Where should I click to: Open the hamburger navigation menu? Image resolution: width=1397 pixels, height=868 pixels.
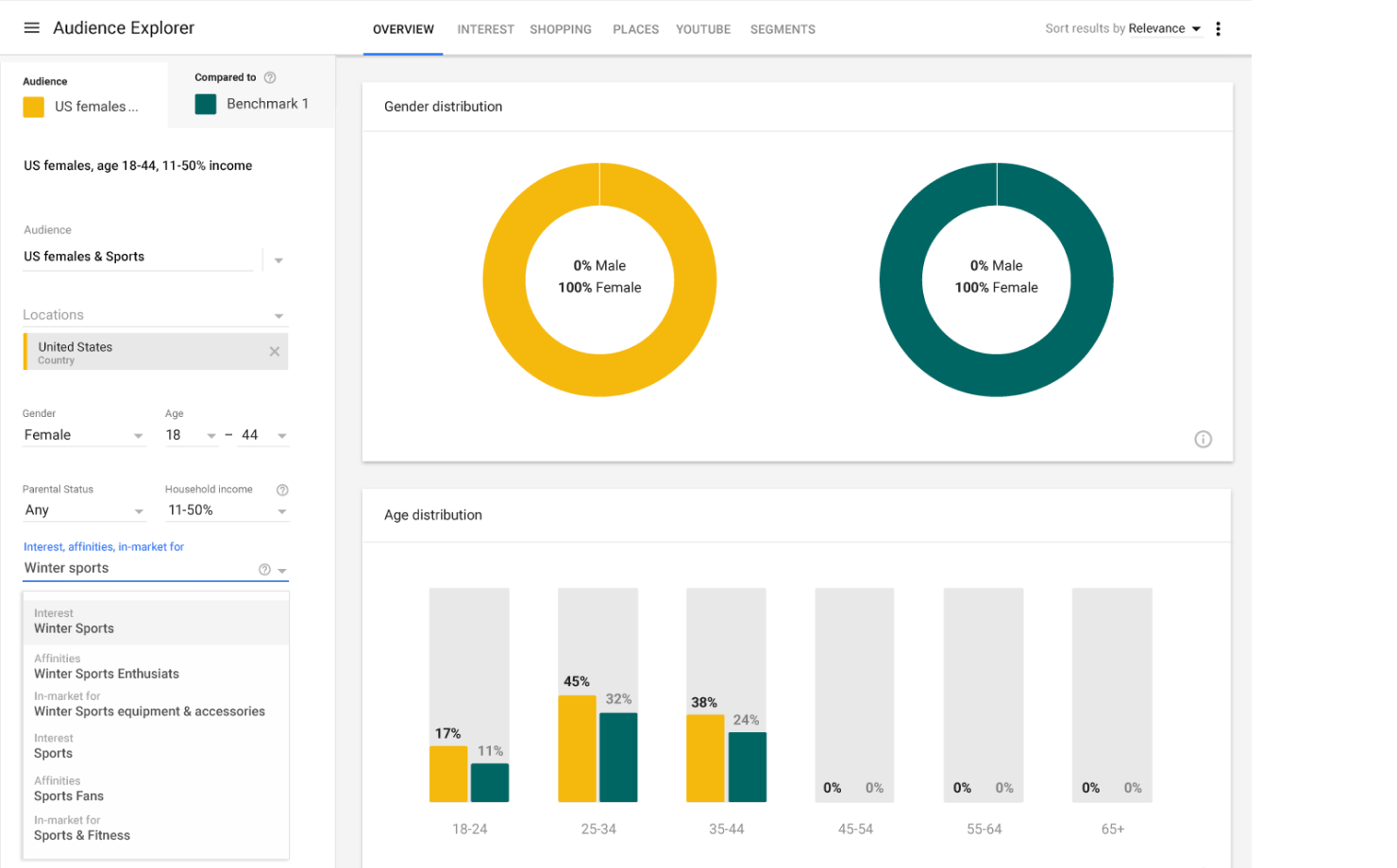tap(31, 28)
